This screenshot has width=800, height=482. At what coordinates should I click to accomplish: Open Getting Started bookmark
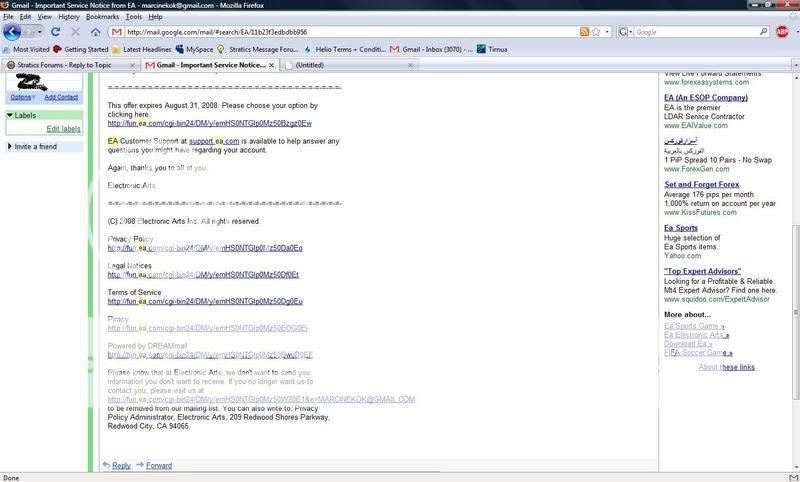[x=81, y=49]
